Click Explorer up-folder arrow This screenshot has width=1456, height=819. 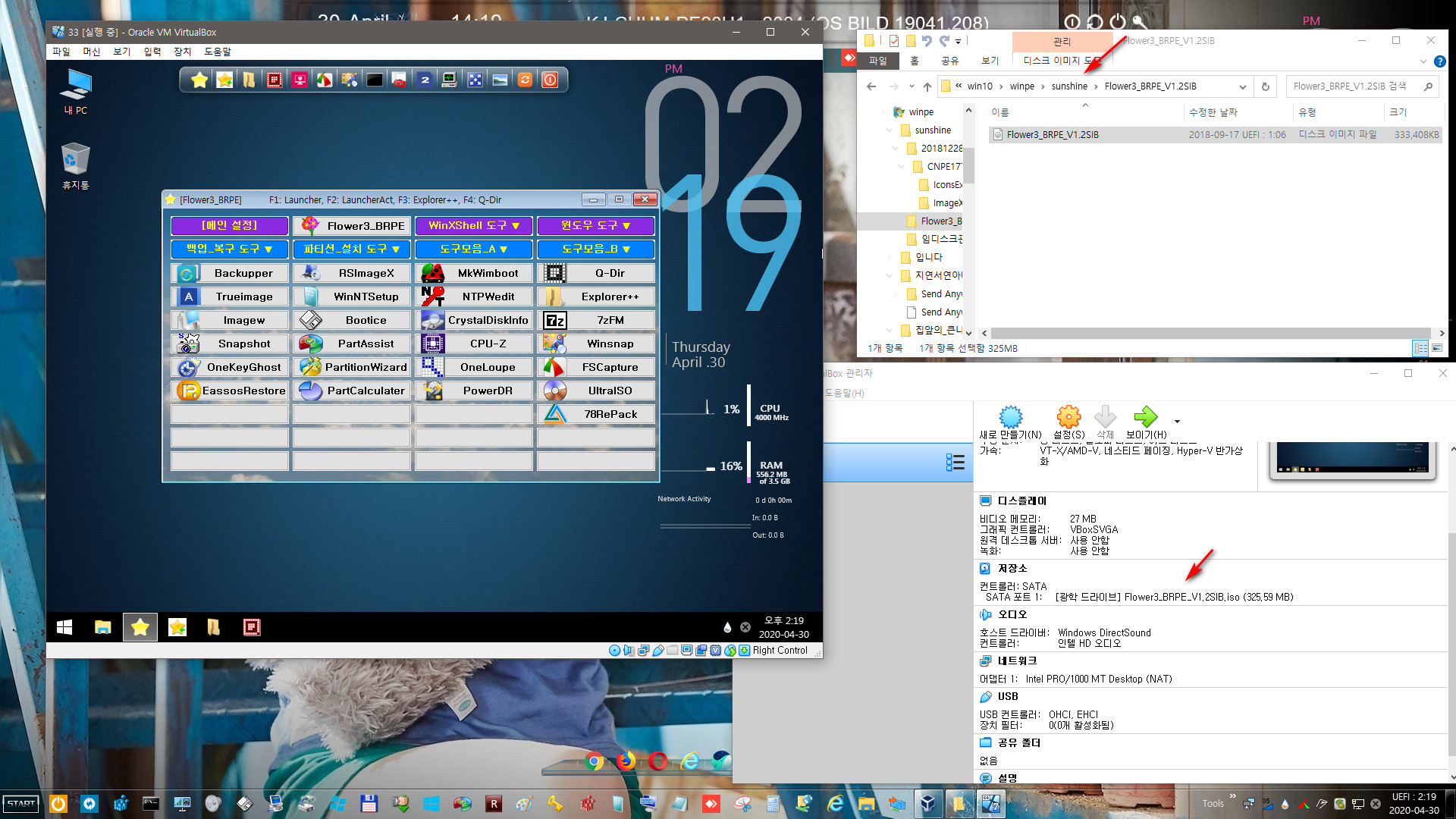[927, 86]
